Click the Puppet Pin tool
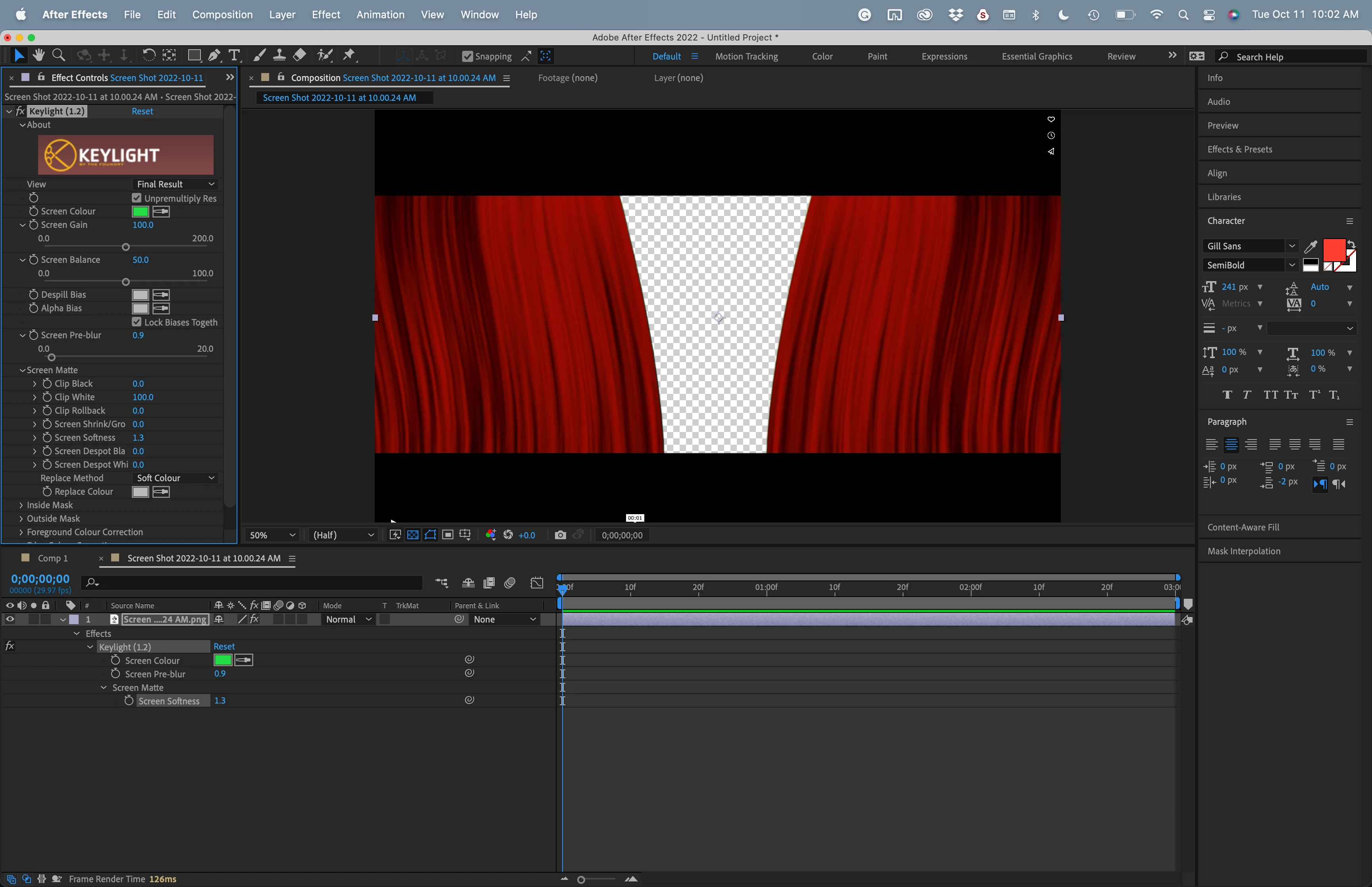This screenshot has height=887, width=1372. pos(349,55)
